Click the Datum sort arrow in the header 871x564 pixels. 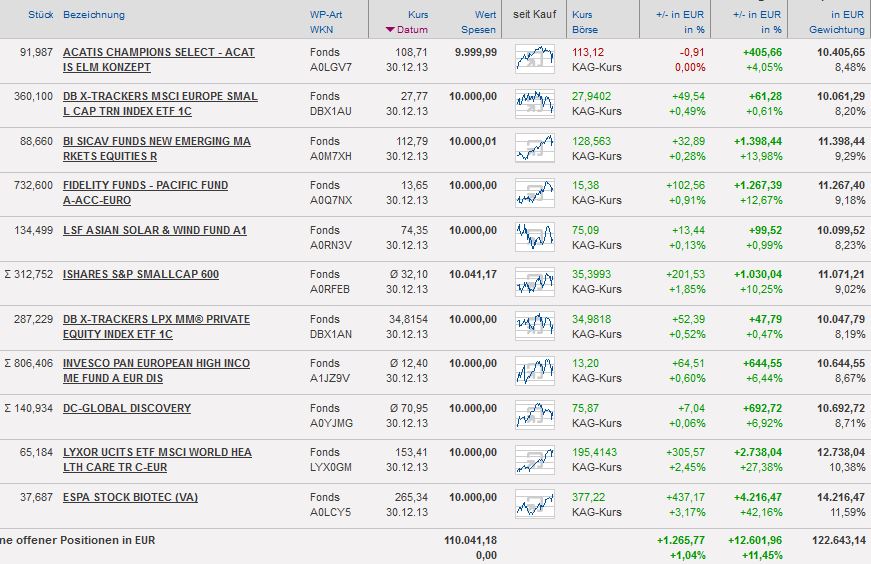[x=390, y=30]
